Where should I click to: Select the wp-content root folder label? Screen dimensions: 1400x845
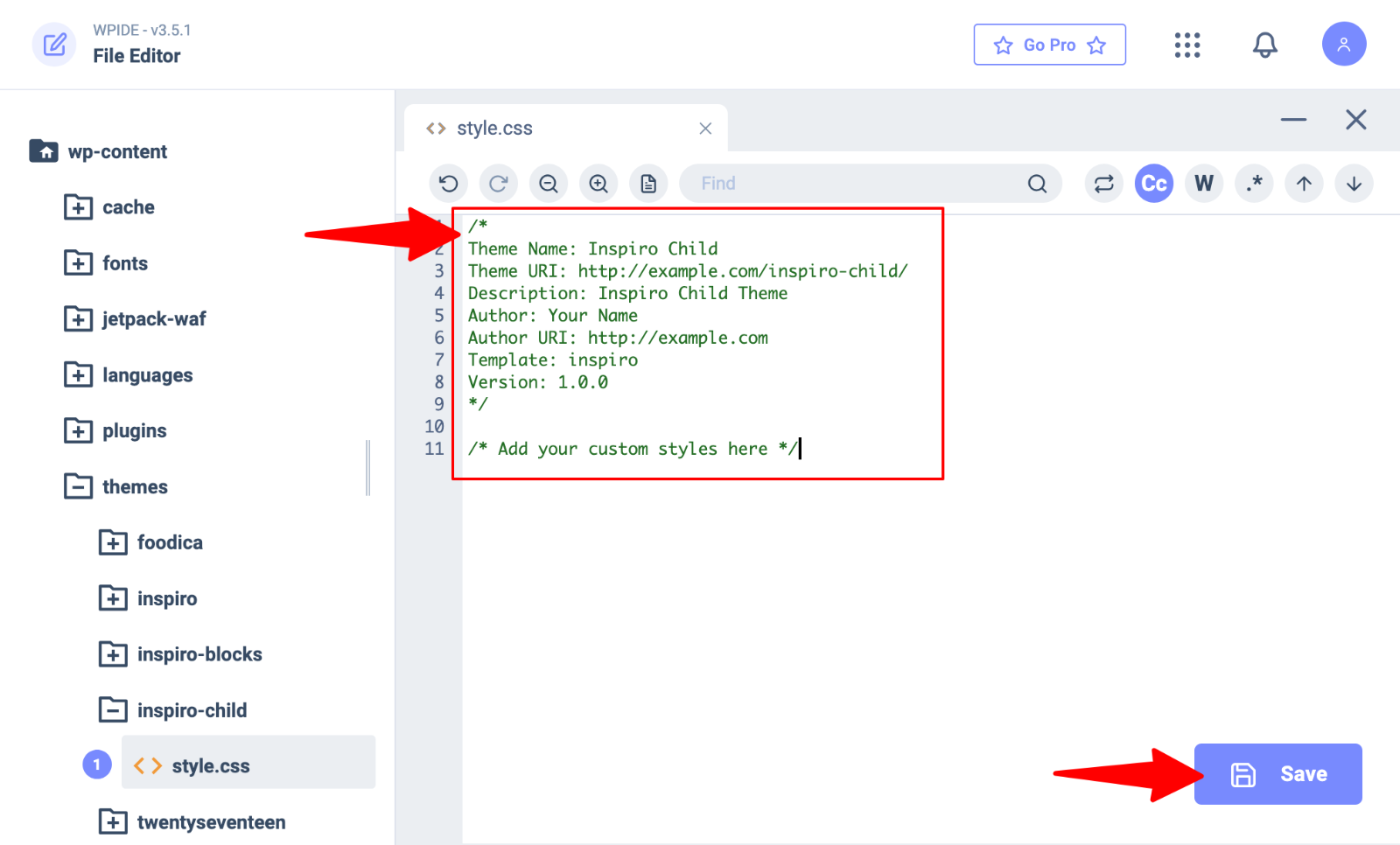click(x=117, y=151)
